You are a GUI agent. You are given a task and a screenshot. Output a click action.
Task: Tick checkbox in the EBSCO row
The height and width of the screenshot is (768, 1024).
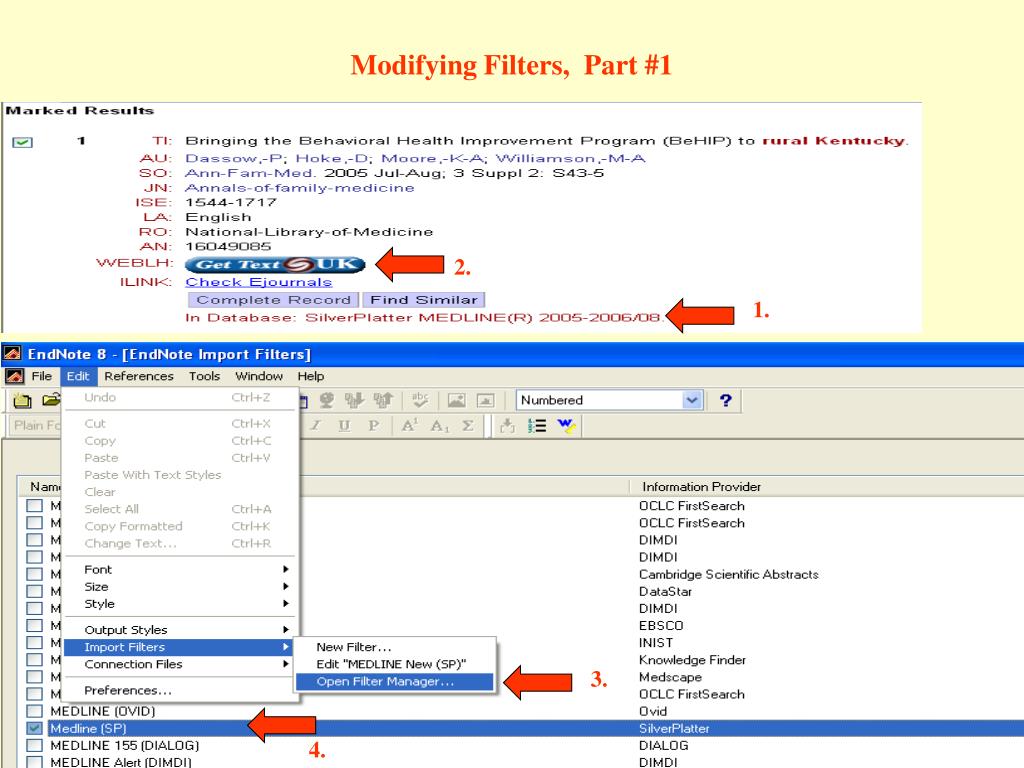(35, 625)
